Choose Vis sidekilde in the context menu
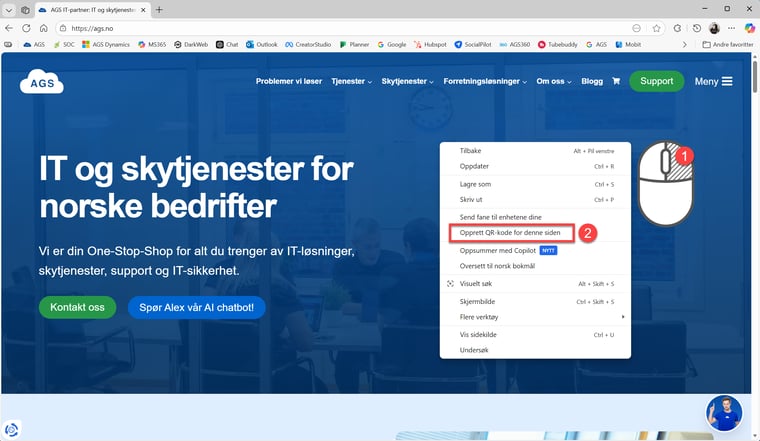This screenshot has width=760, height=441. [535, 334]
